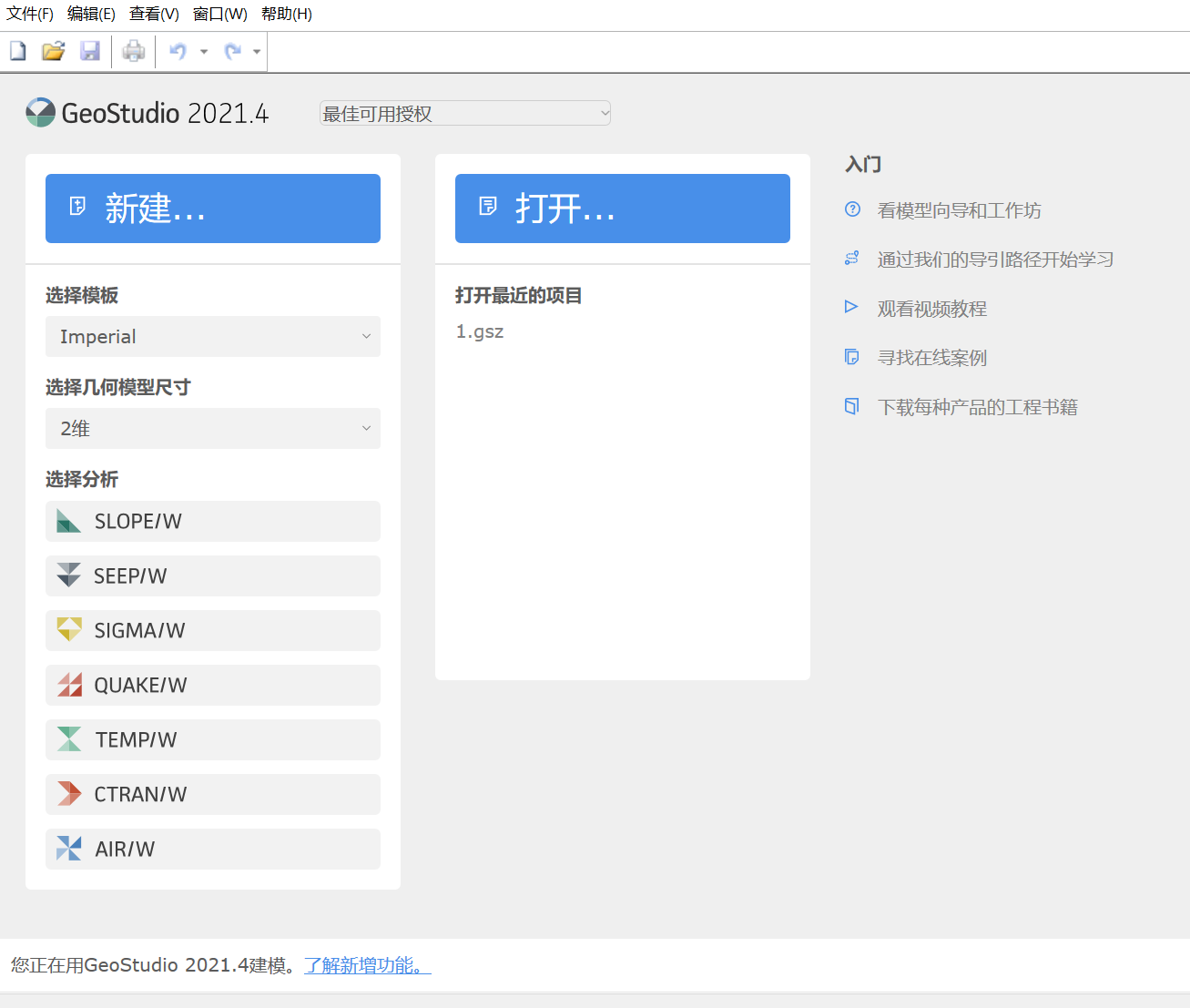Click the Redo arrow toolbar icon
The width and height of the screenshot is (1190, 1008).
[233, 51]
